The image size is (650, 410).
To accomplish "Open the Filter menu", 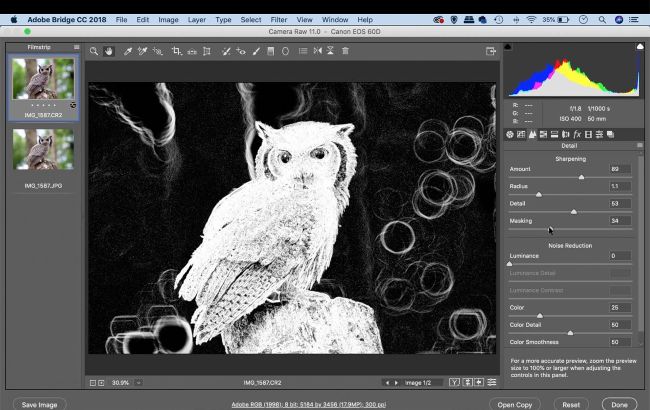I will point(278,19).
